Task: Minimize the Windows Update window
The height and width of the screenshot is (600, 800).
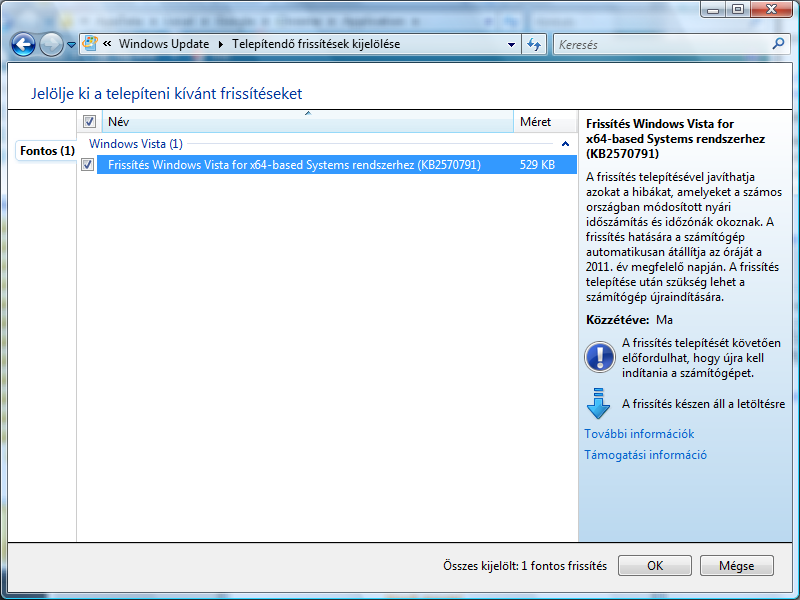Action: 713,9
